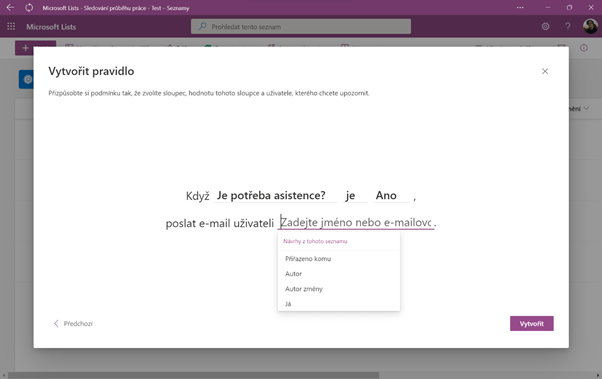Change the Ano value selector
This screenshot has width=602, height=379.
(391, 195)
